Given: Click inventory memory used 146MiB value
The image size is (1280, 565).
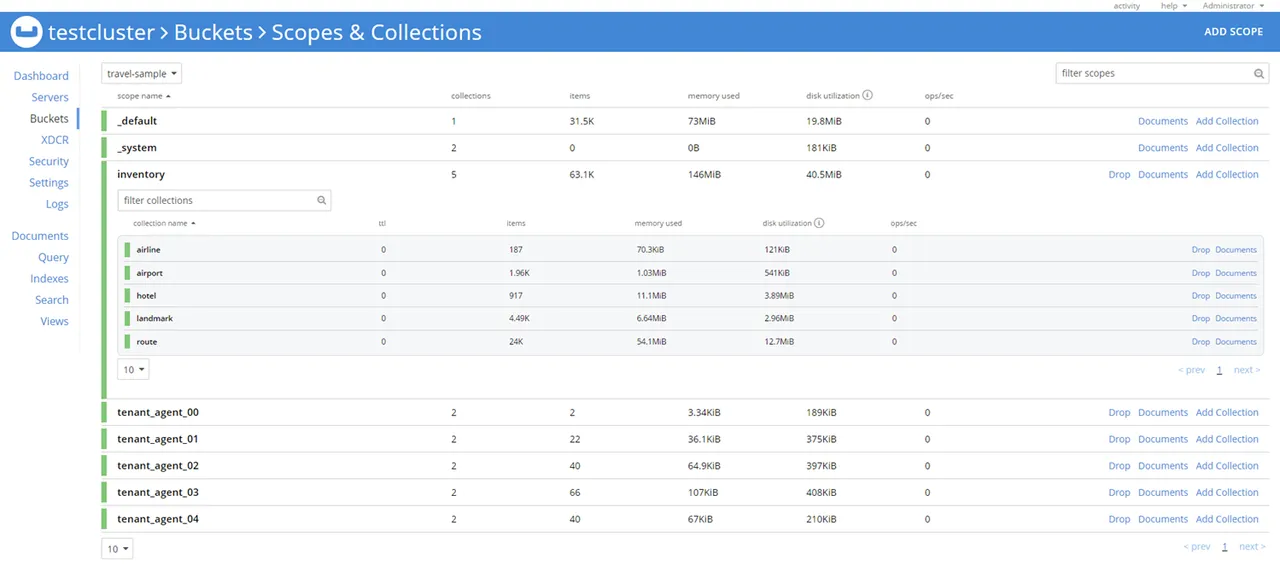Looking at the screenshot, I should [704, 175].
